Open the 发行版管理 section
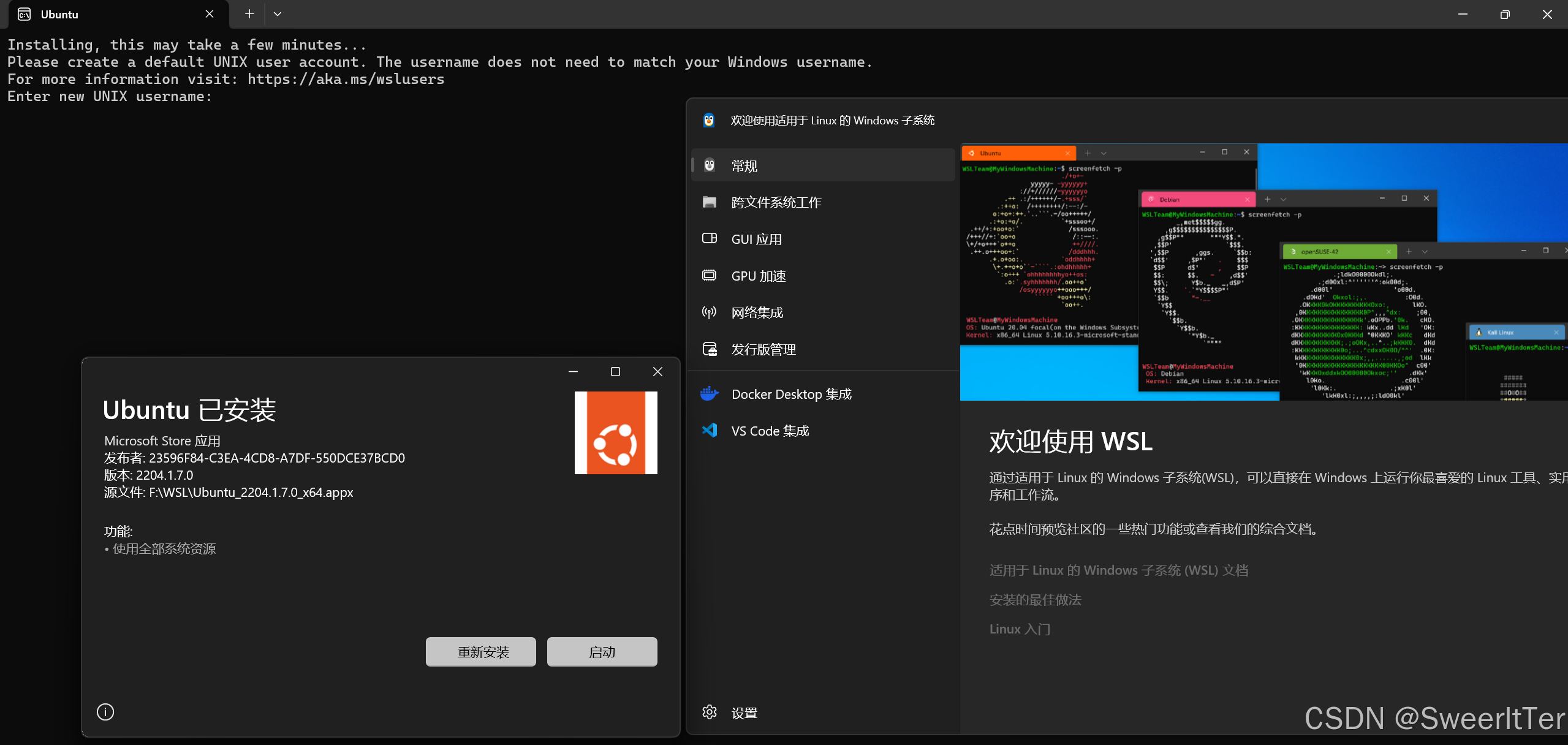1568x745 pixels. [x=763, y=349]
